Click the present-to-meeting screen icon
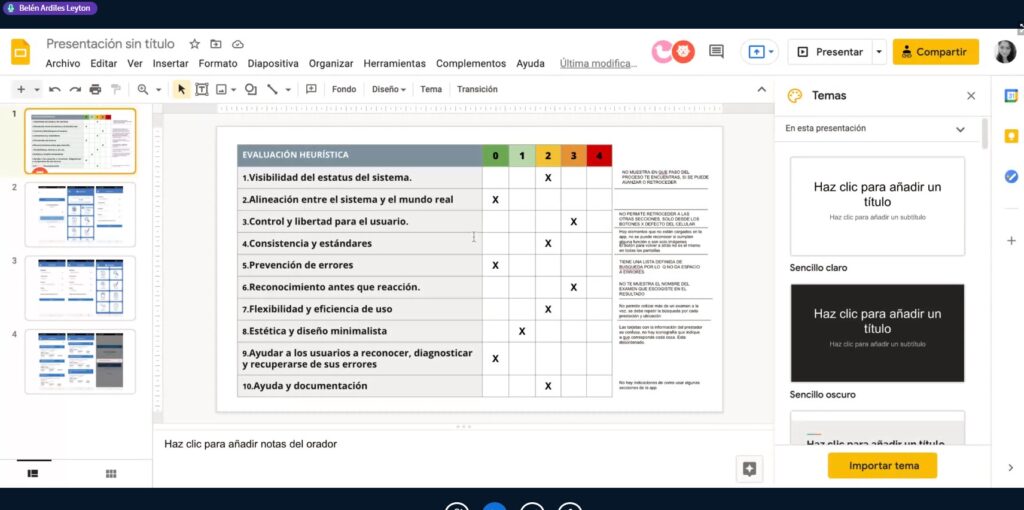Screen dimensions: 1024x510 (756, 52)
